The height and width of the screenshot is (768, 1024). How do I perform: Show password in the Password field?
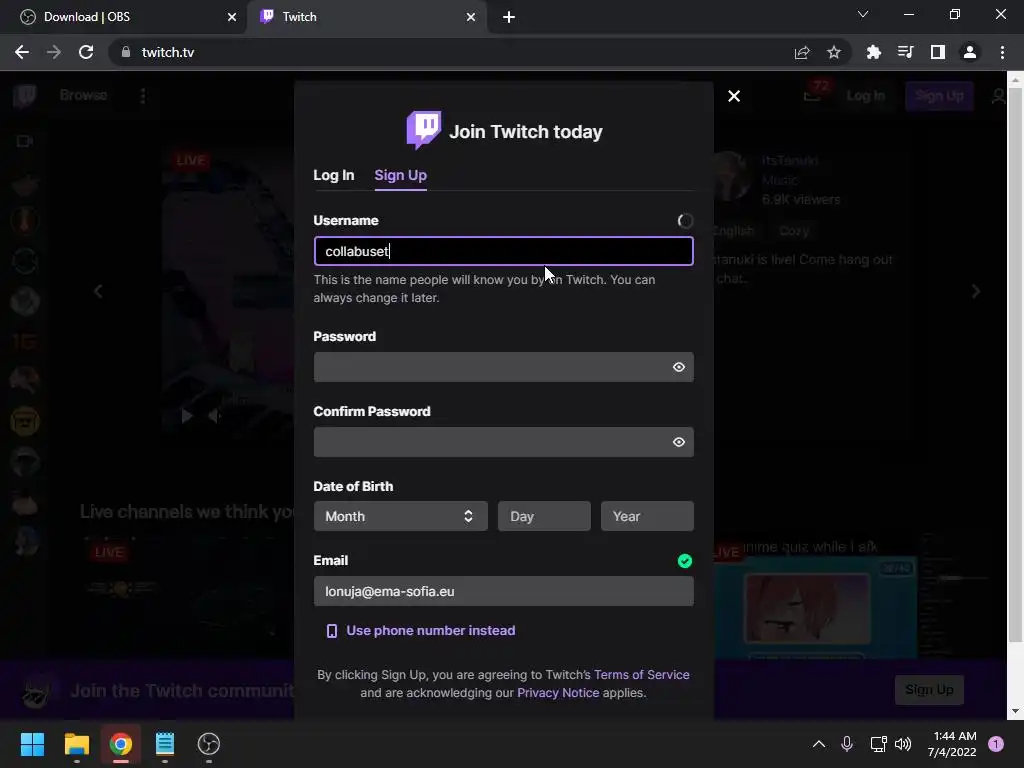tap(679, 367)
